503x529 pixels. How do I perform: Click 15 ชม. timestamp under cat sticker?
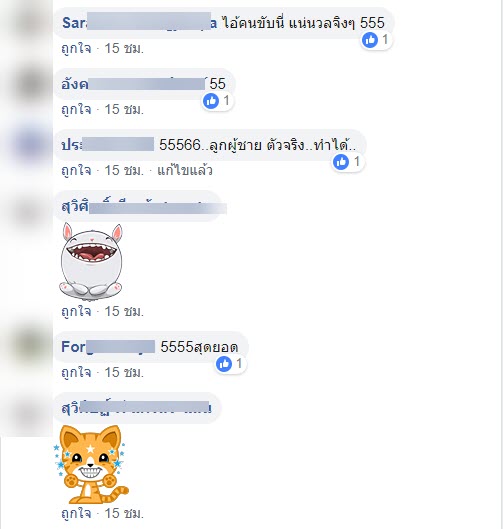124,513
